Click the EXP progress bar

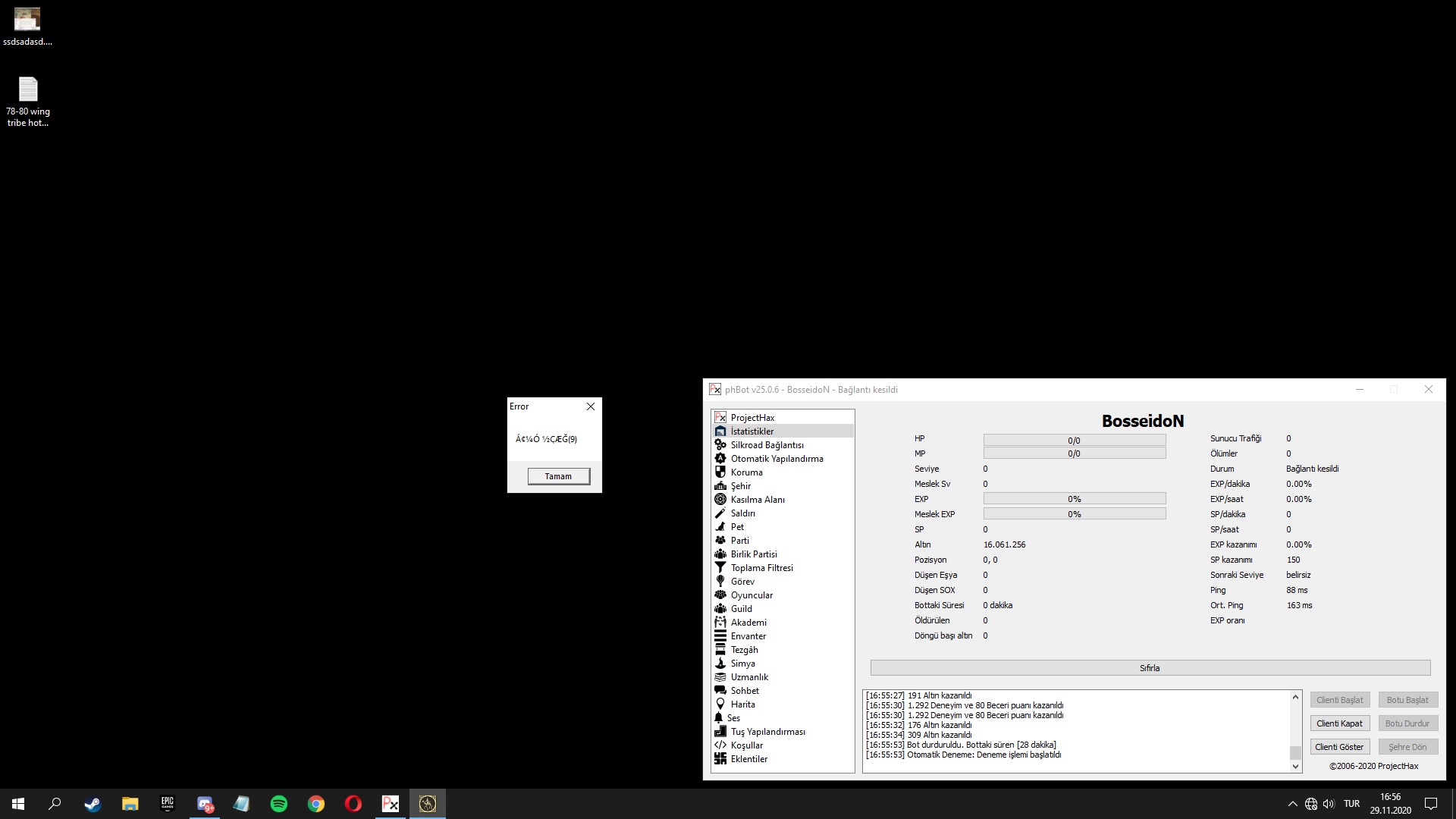click(x=1074, y=499)
